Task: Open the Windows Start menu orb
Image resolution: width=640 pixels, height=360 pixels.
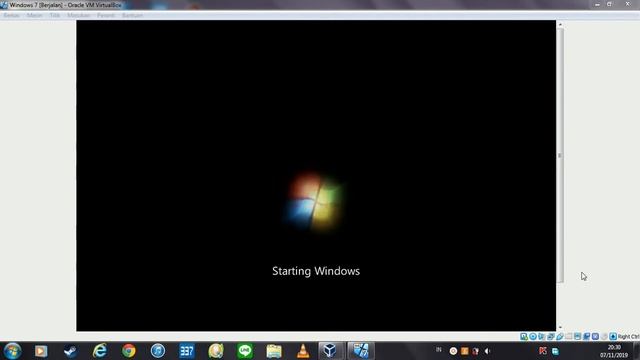Action: click(12, 351)
